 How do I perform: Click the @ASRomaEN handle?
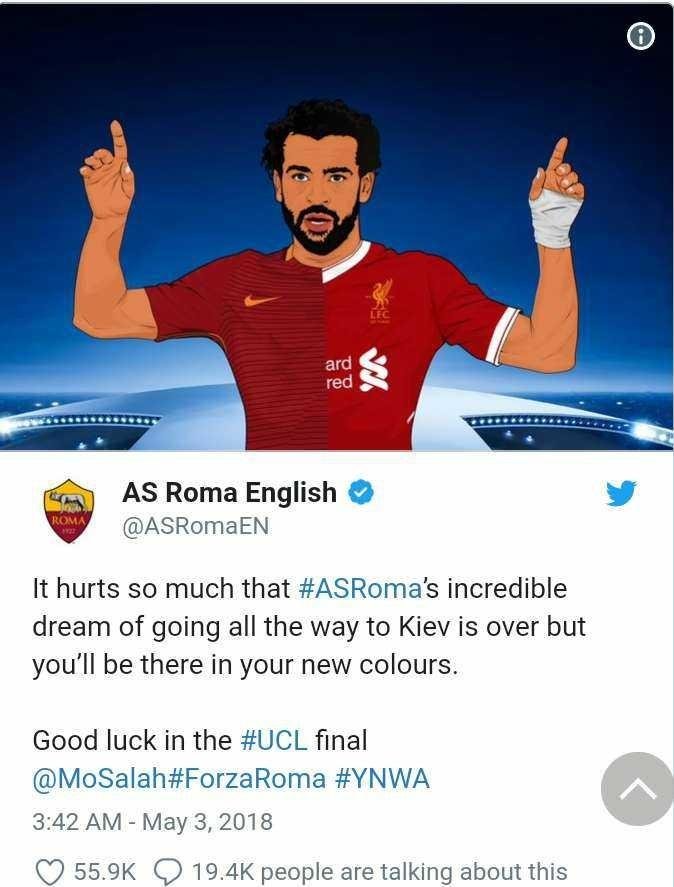195,526
